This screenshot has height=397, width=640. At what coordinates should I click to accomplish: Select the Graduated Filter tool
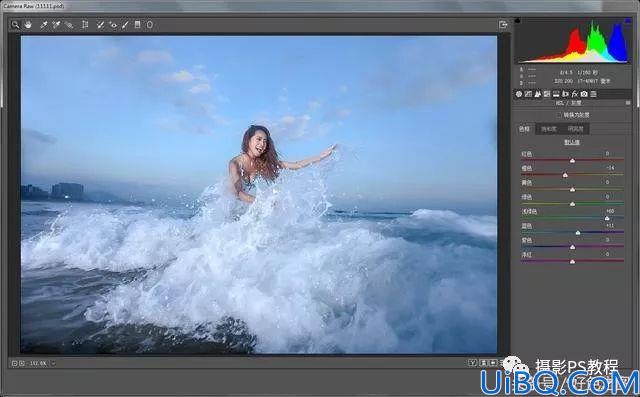click(138, 25)
